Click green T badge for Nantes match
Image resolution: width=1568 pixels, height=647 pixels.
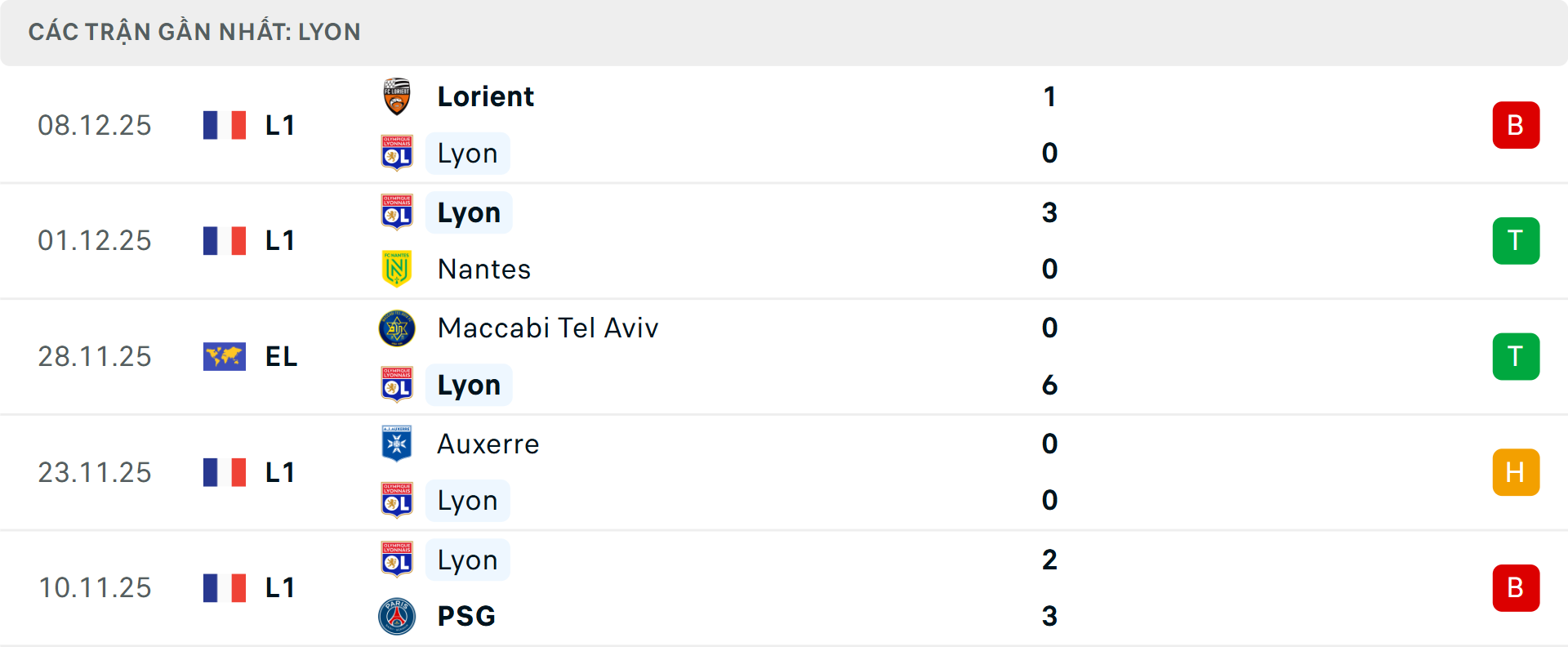(x=1516, y=241)
